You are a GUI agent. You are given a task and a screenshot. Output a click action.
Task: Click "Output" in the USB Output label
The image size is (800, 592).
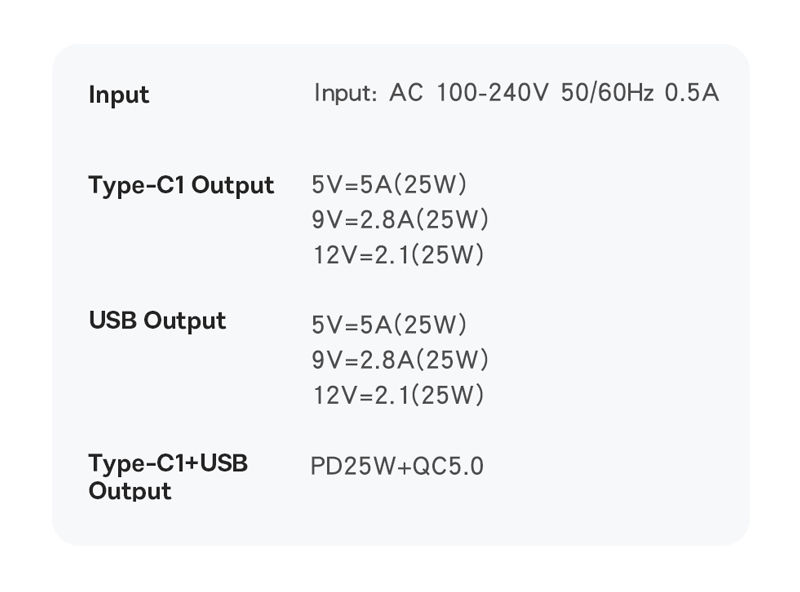tap(185, 321)
